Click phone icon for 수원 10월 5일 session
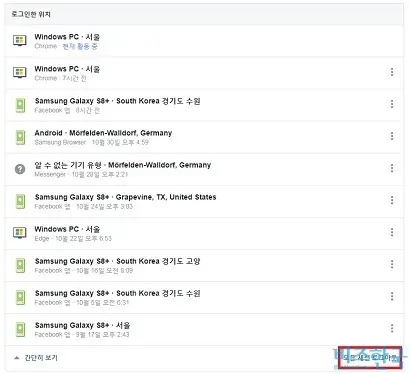This screenshot has width=410, height=374. coord(20,297)
